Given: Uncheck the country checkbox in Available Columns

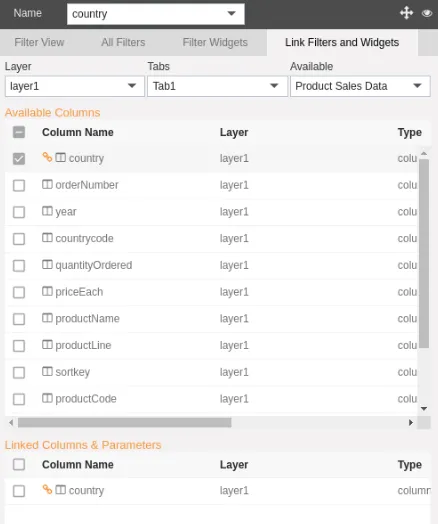Looking at the screenshot, I should [x=19, y=158].
